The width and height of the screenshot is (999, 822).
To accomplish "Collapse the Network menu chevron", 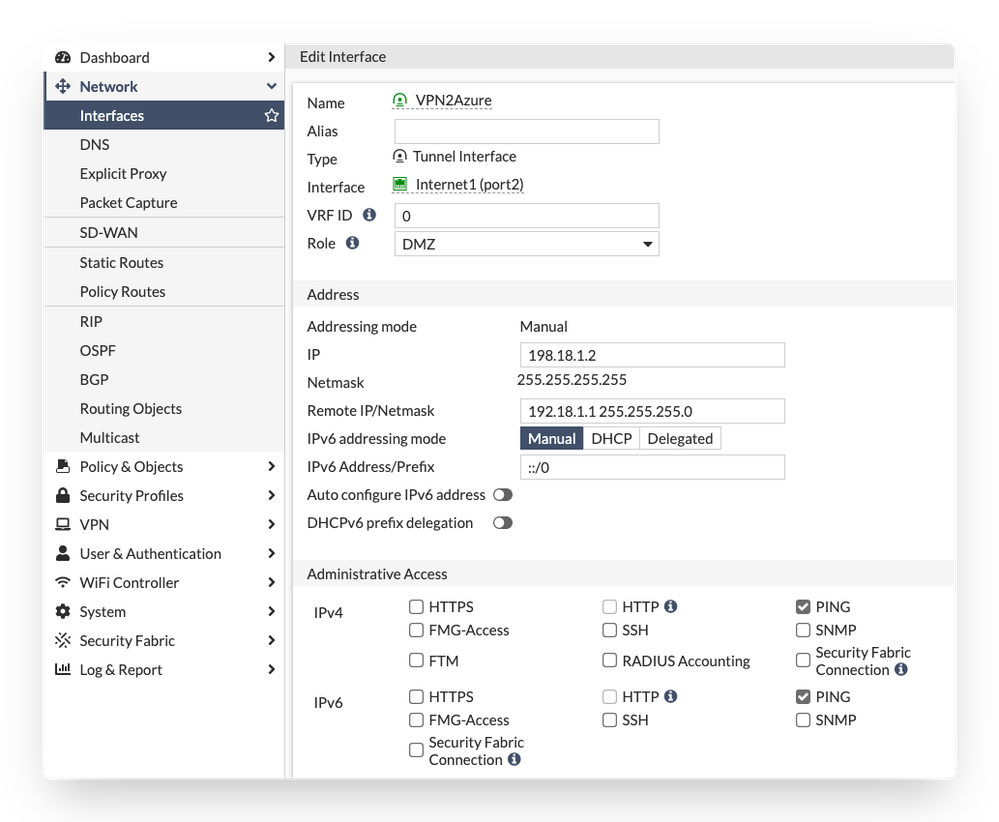I will pyautogui.click(x=271, y=86).
